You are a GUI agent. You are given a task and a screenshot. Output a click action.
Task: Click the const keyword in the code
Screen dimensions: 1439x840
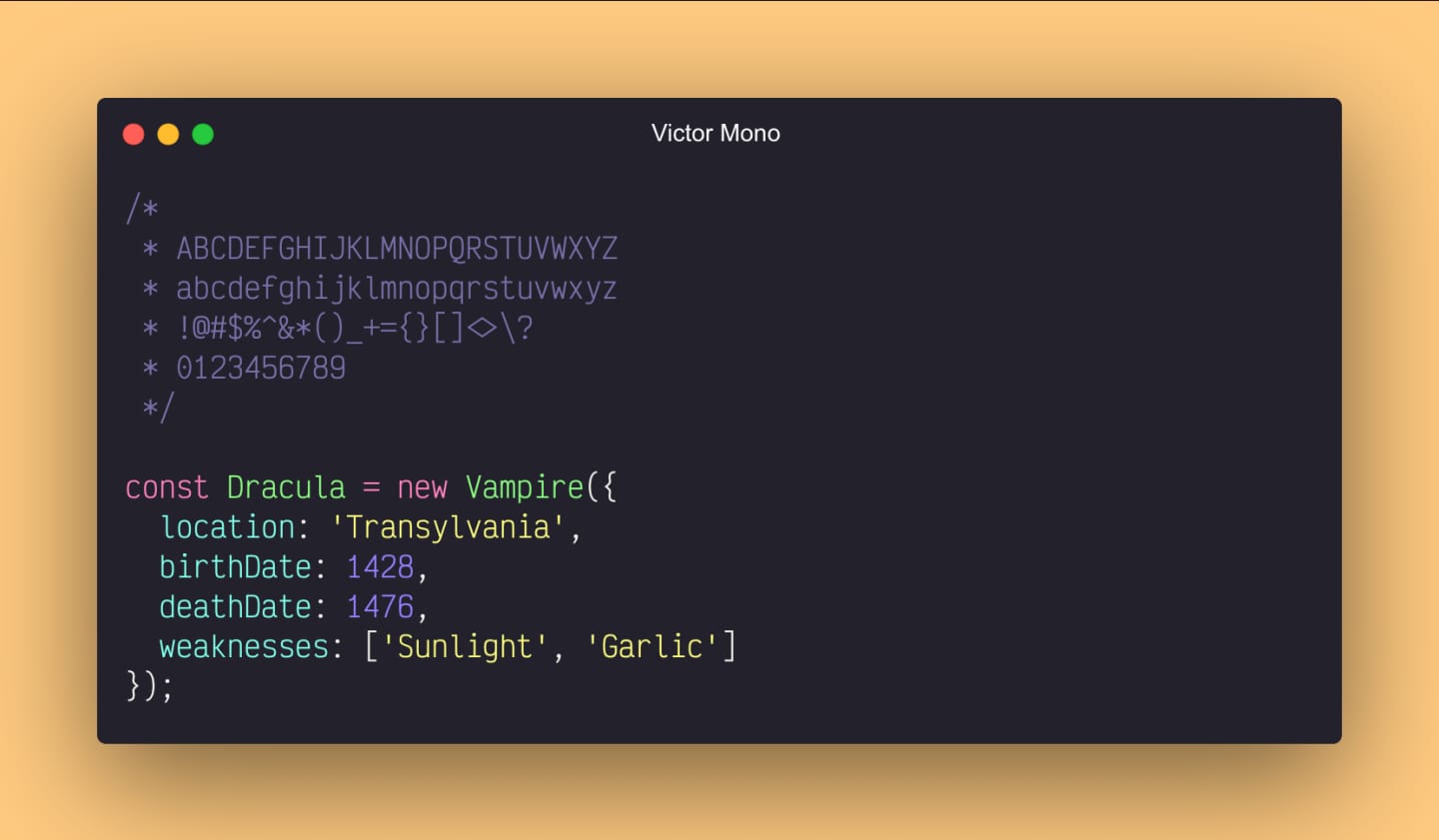pos(167,487)
